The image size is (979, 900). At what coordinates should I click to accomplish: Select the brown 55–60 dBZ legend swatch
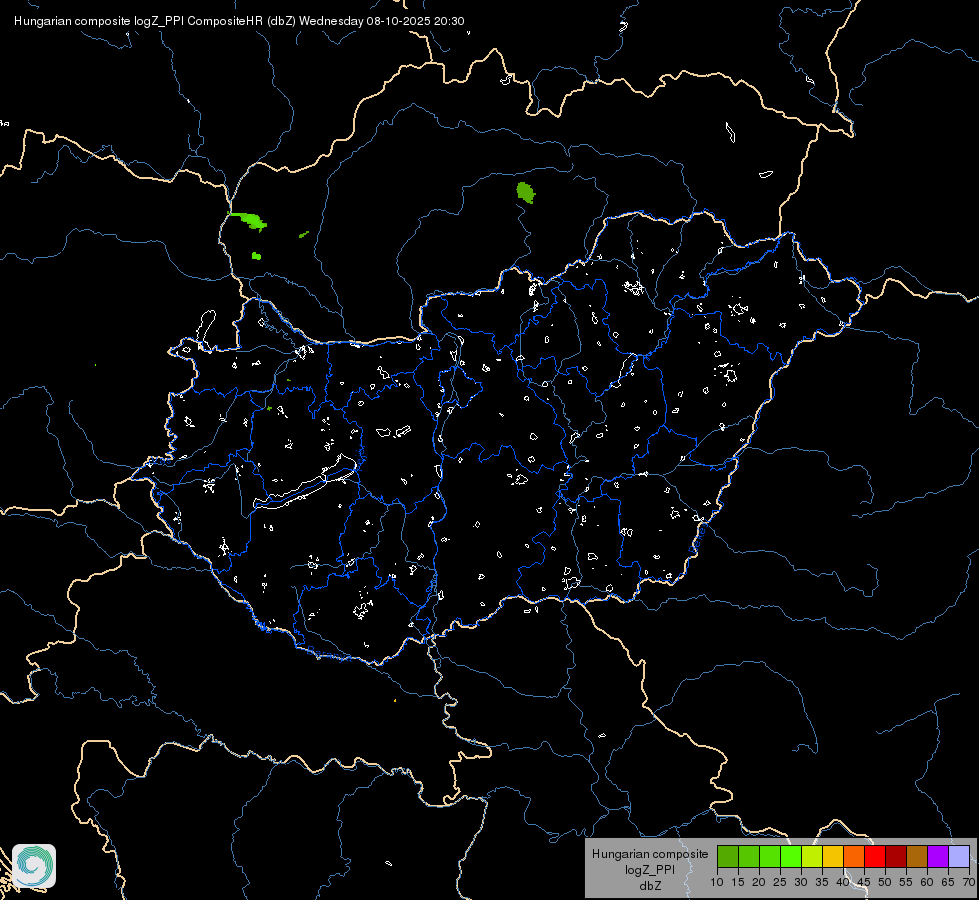coord(917,856)
